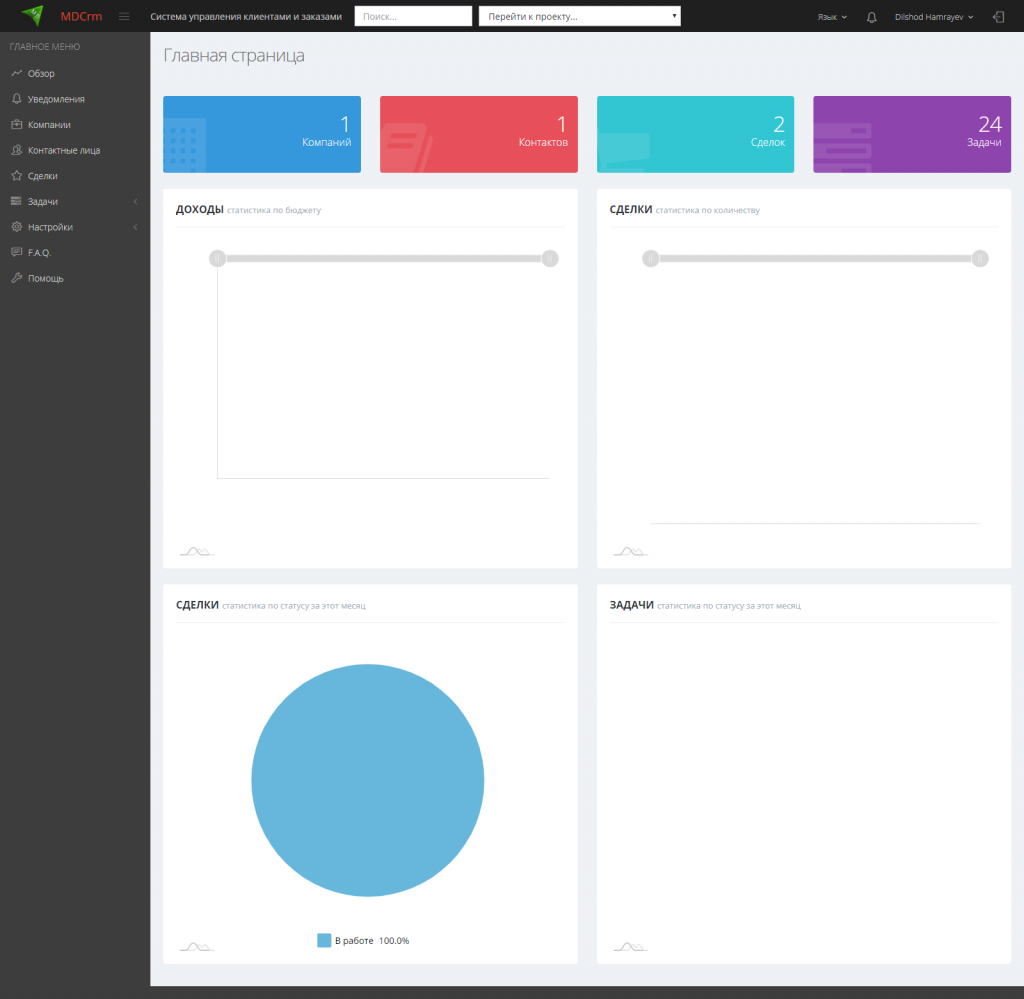
Task: Open the Язык language dropdown
Action: [x=832, y=17]
